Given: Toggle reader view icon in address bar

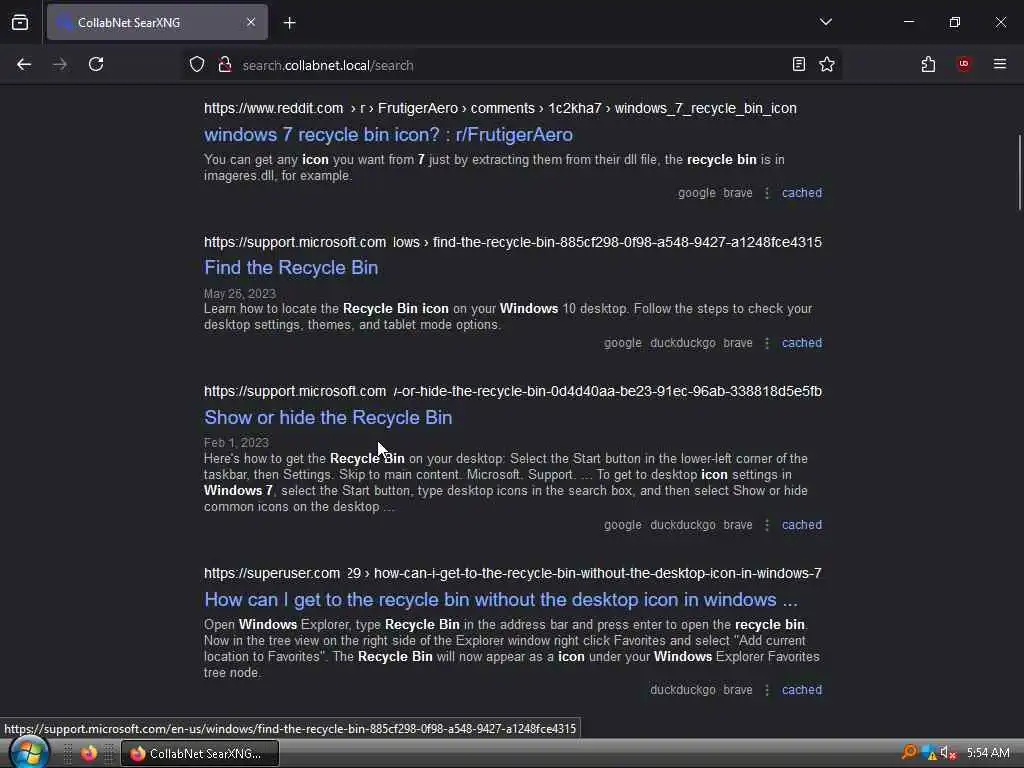Looking at the screenshot, I should [x=799, y=65].
